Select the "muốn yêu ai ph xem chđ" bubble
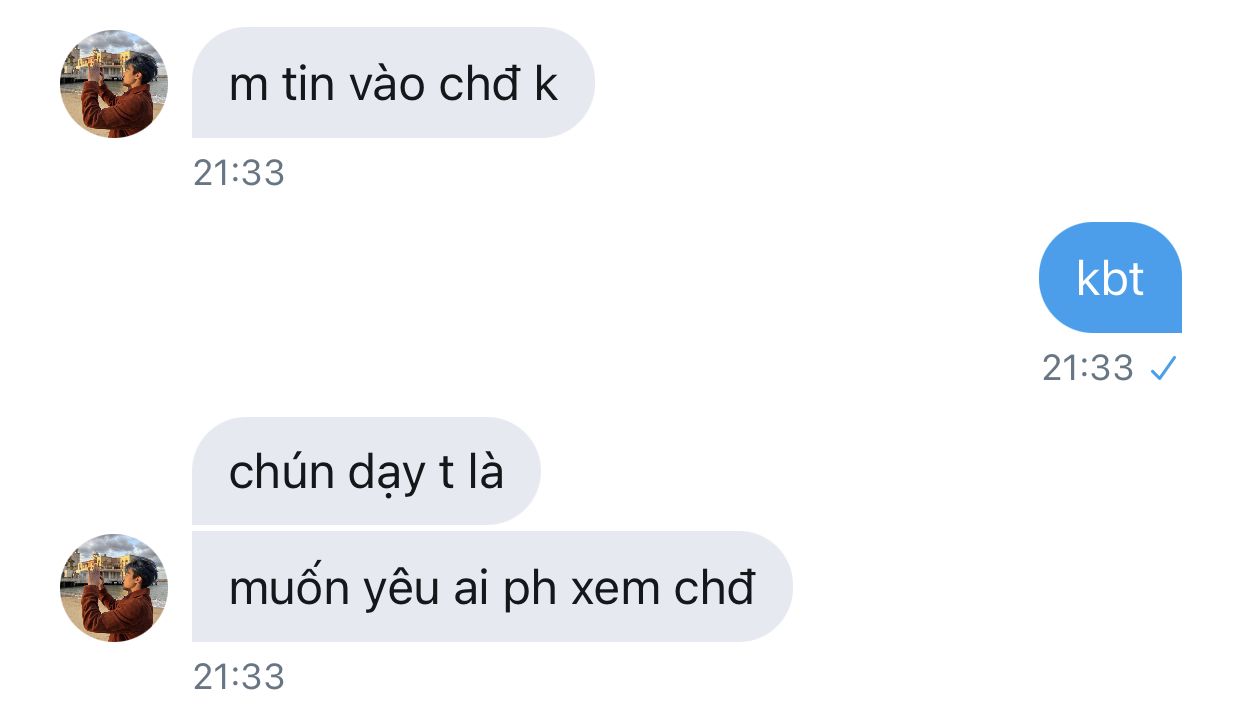1242x712 pixels. click(x=492, y=587)
